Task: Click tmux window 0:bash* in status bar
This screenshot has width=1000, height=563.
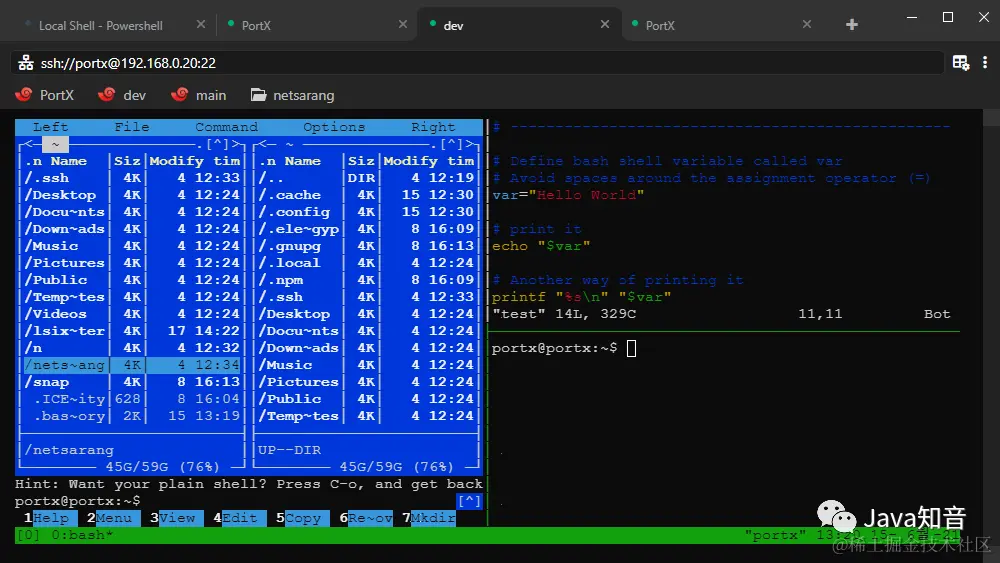Action: point(82,536)
